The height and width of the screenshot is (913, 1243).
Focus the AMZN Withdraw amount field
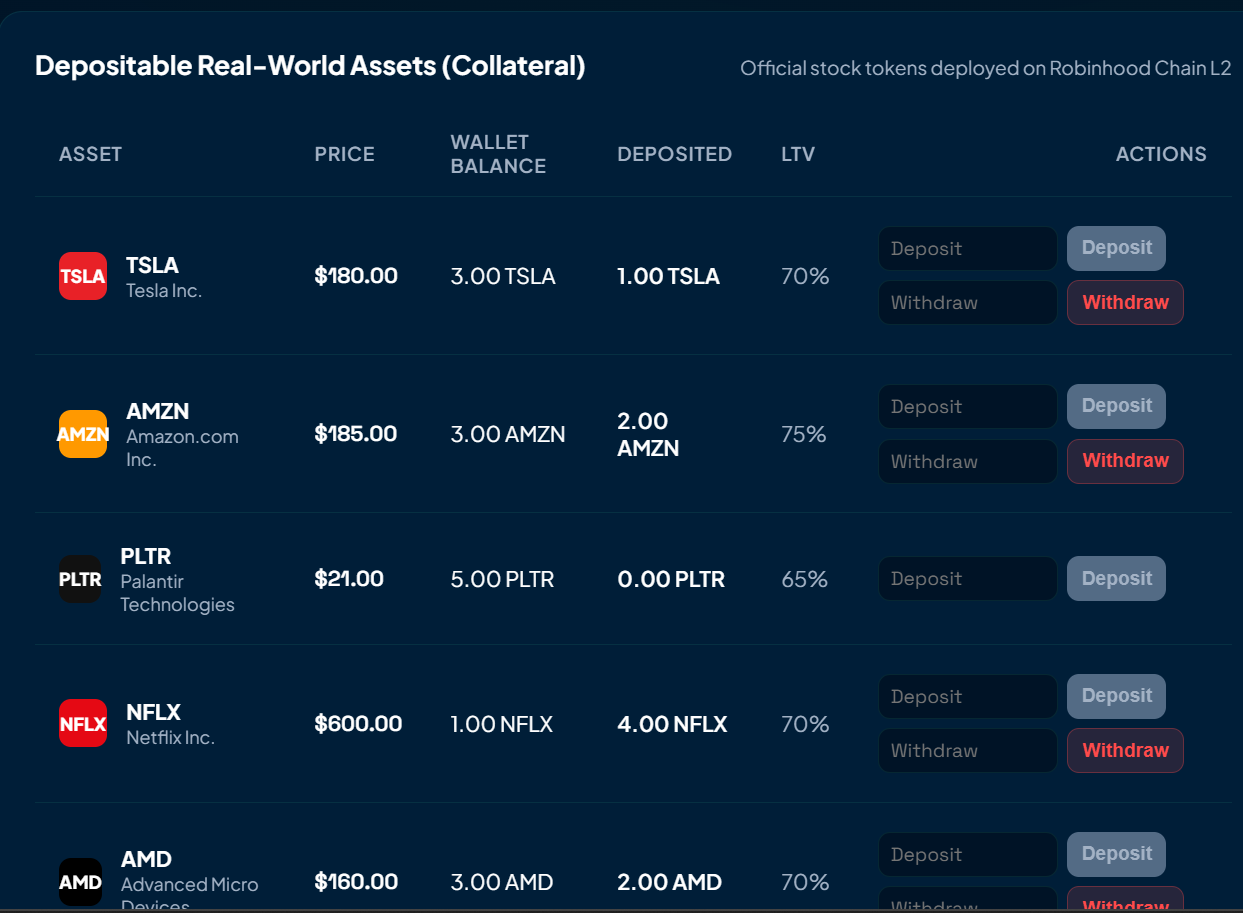968,461
